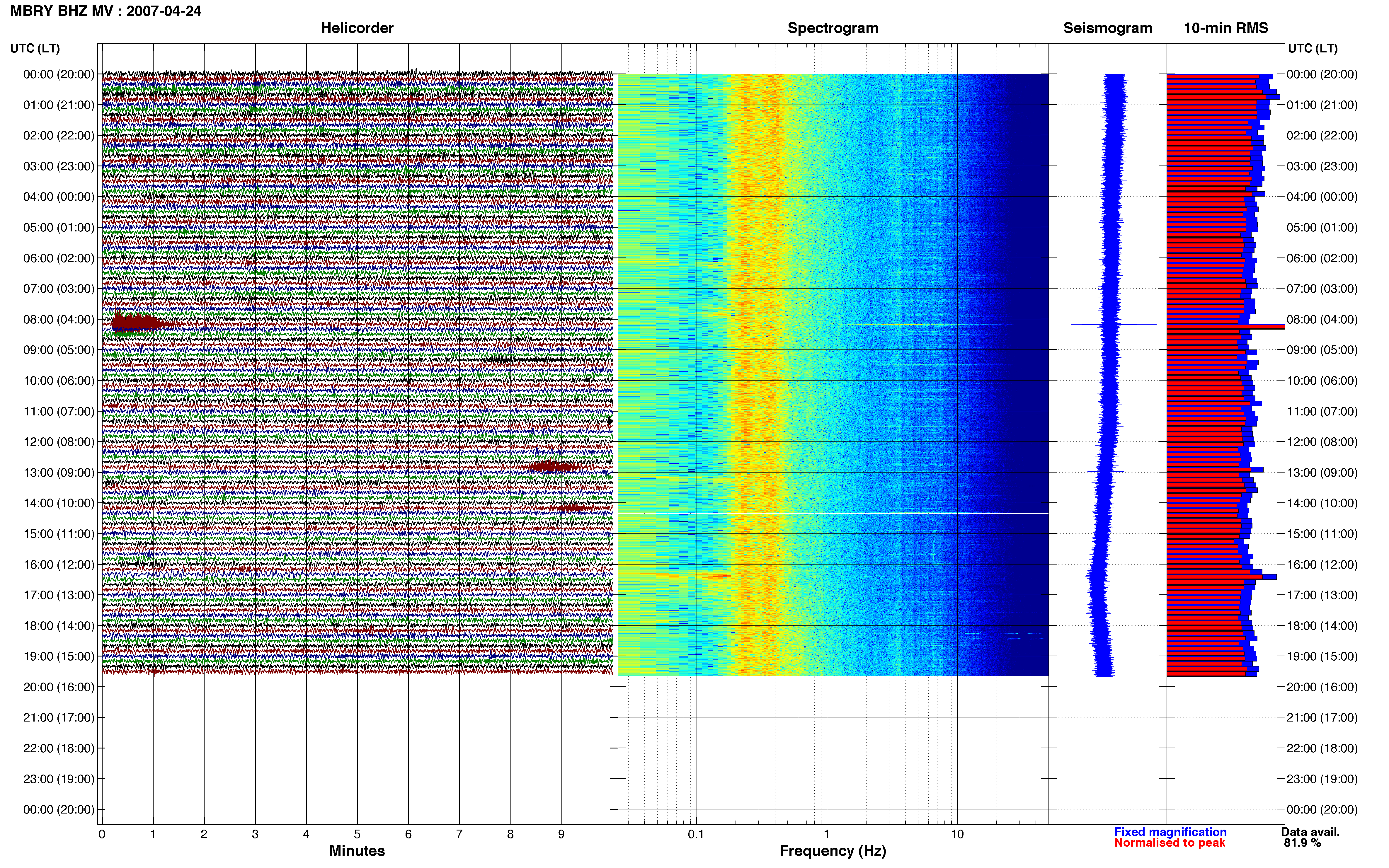The height and width of the screenshot is (868, 1389).
Task: Click the peak red RMS bar at 08:10
Action: 1225,327
